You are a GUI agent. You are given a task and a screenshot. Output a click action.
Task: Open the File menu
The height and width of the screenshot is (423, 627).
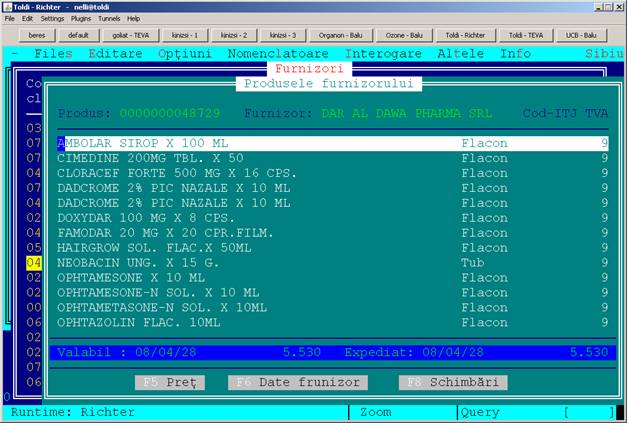coord(10,19)
